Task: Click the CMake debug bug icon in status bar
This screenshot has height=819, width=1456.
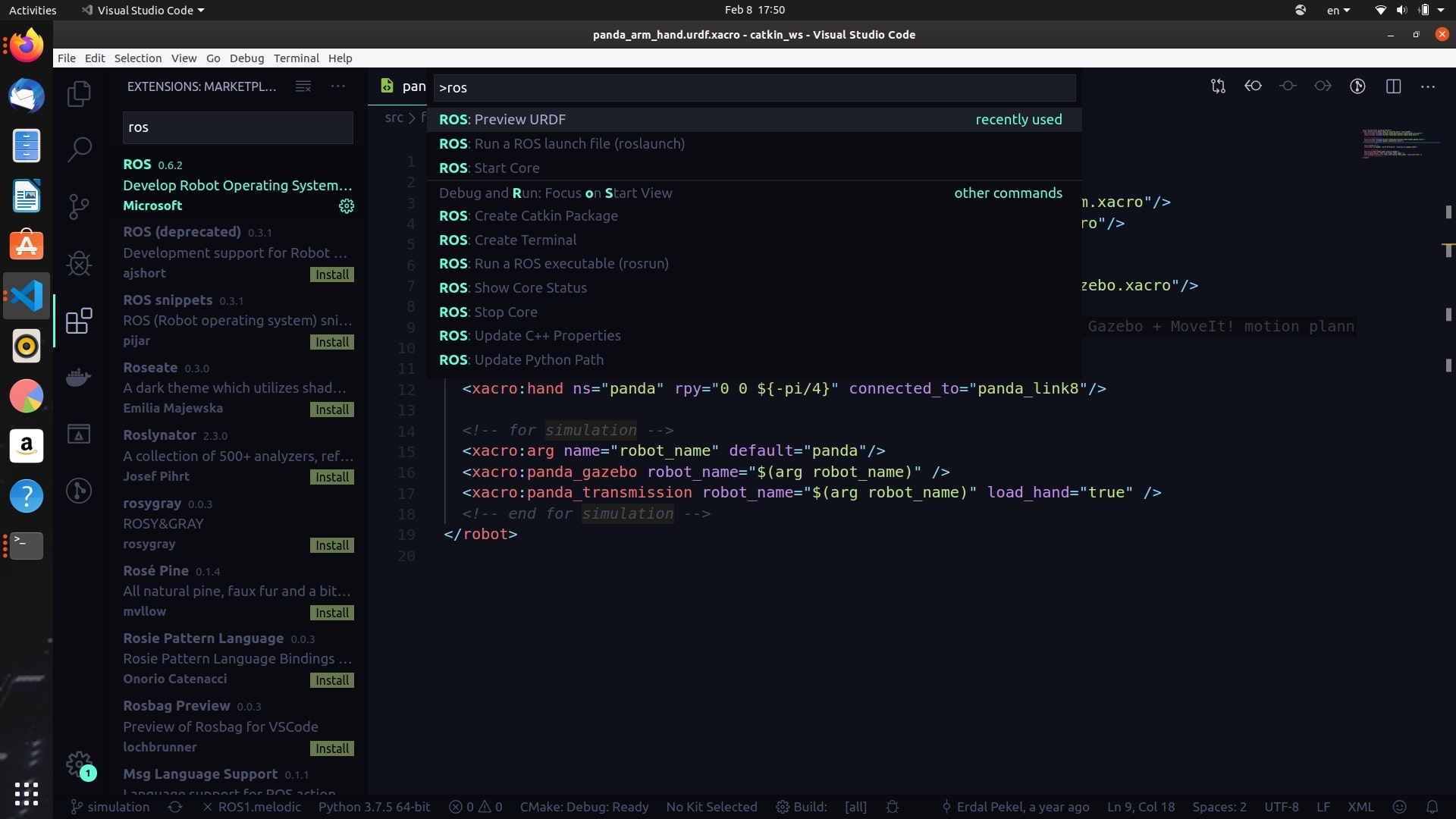Action: tap(893, 807)
